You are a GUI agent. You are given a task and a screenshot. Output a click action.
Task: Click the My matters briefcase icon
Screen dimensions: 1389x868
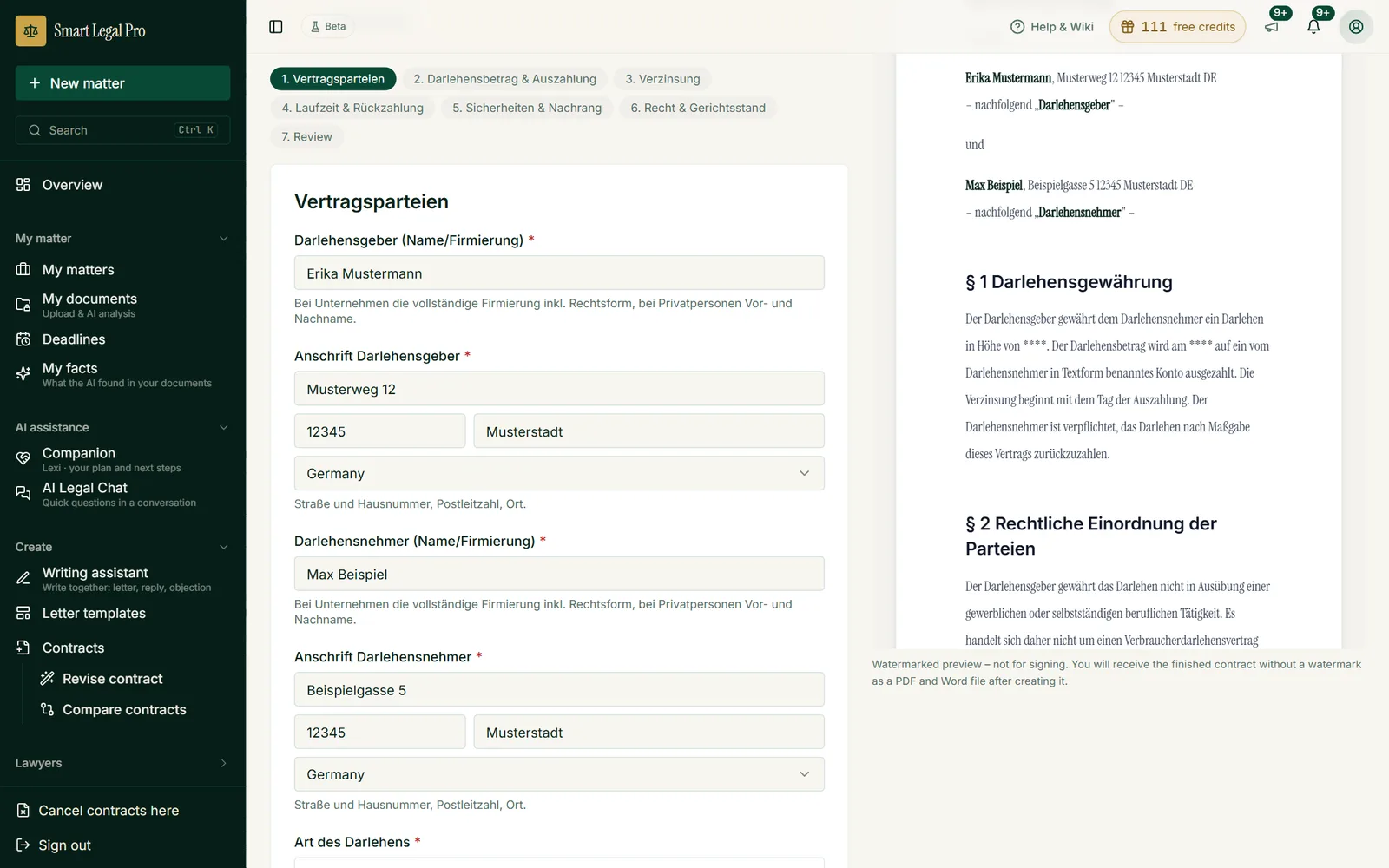[x=23, y=270]
